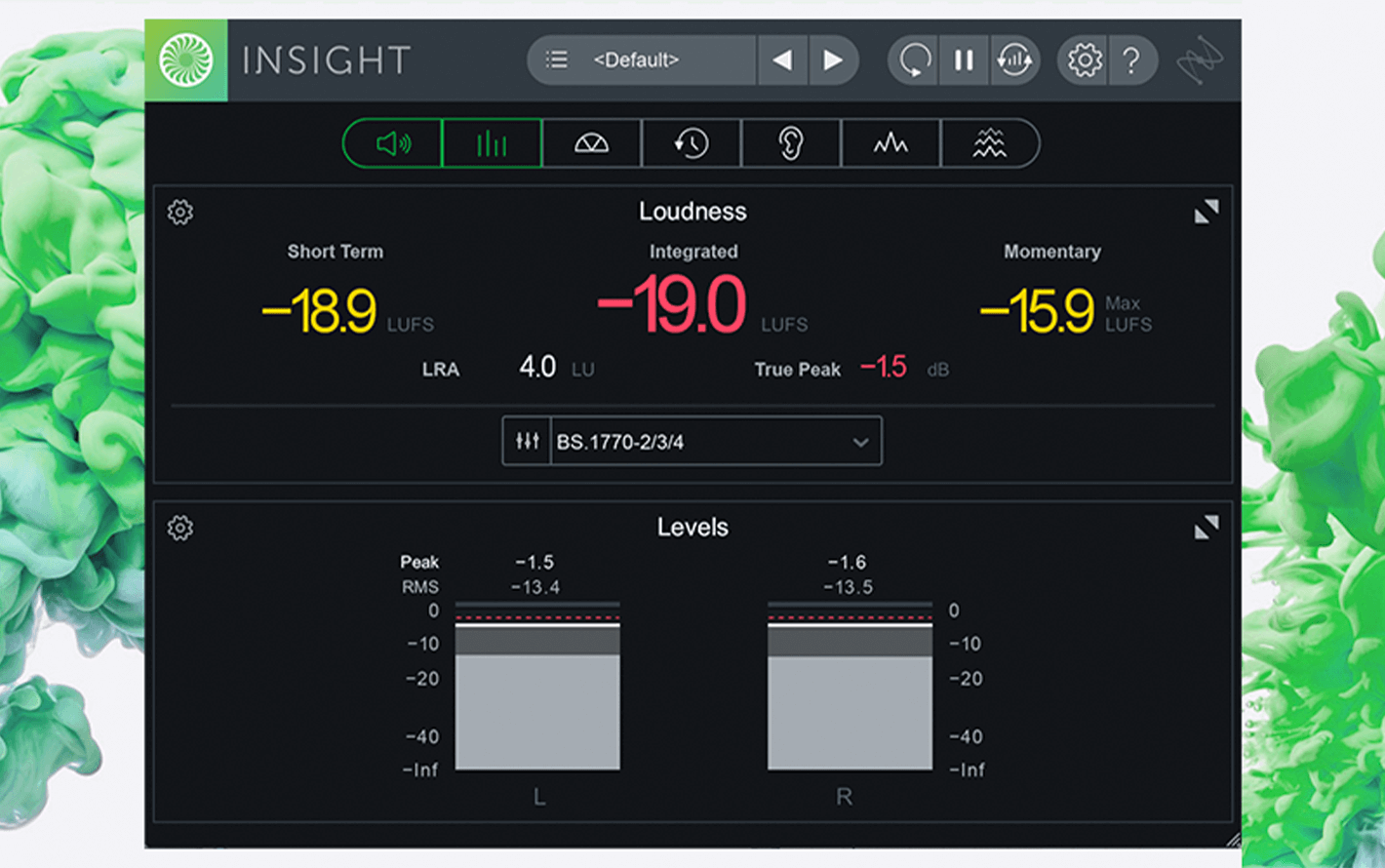Screen dimensions: 1385x868
Task: Go to the previous preset
Action: pos(782,60)
